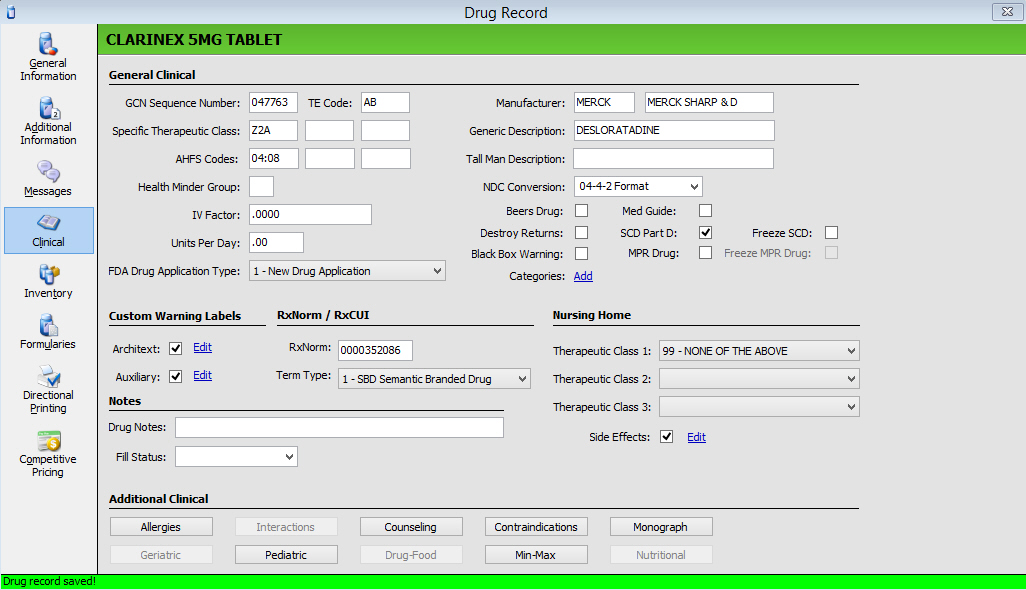The height and width of the screenshot is (590, 1026).
Task: Open the Directional Printing icon
Action: [x=48, y=376]
